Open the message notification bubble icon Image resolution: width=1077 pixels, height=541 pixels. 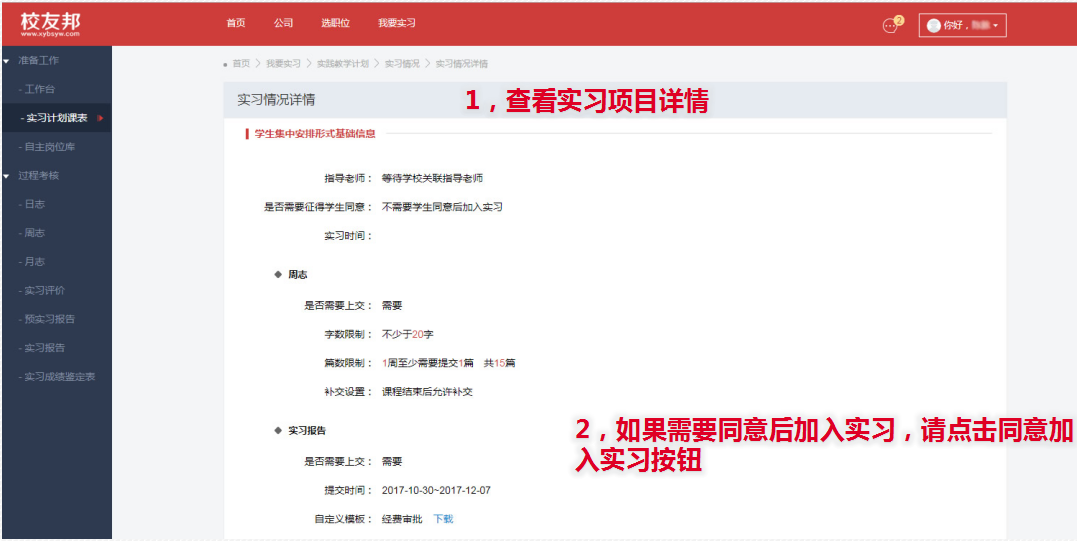tap(890, 26)
